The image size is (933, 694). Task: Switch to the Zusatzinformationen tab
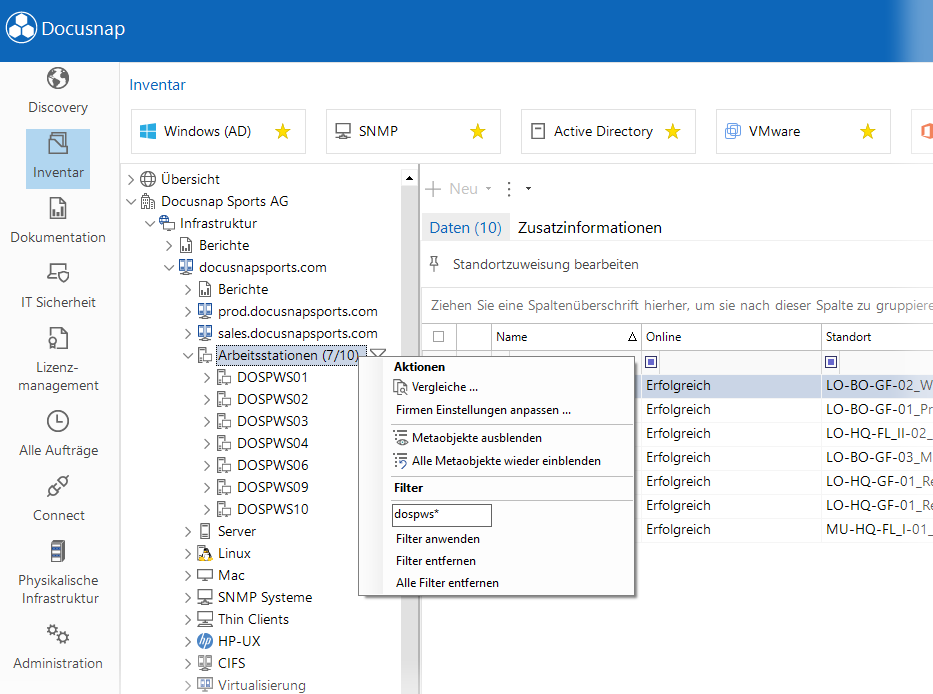[x=590, y=228]
